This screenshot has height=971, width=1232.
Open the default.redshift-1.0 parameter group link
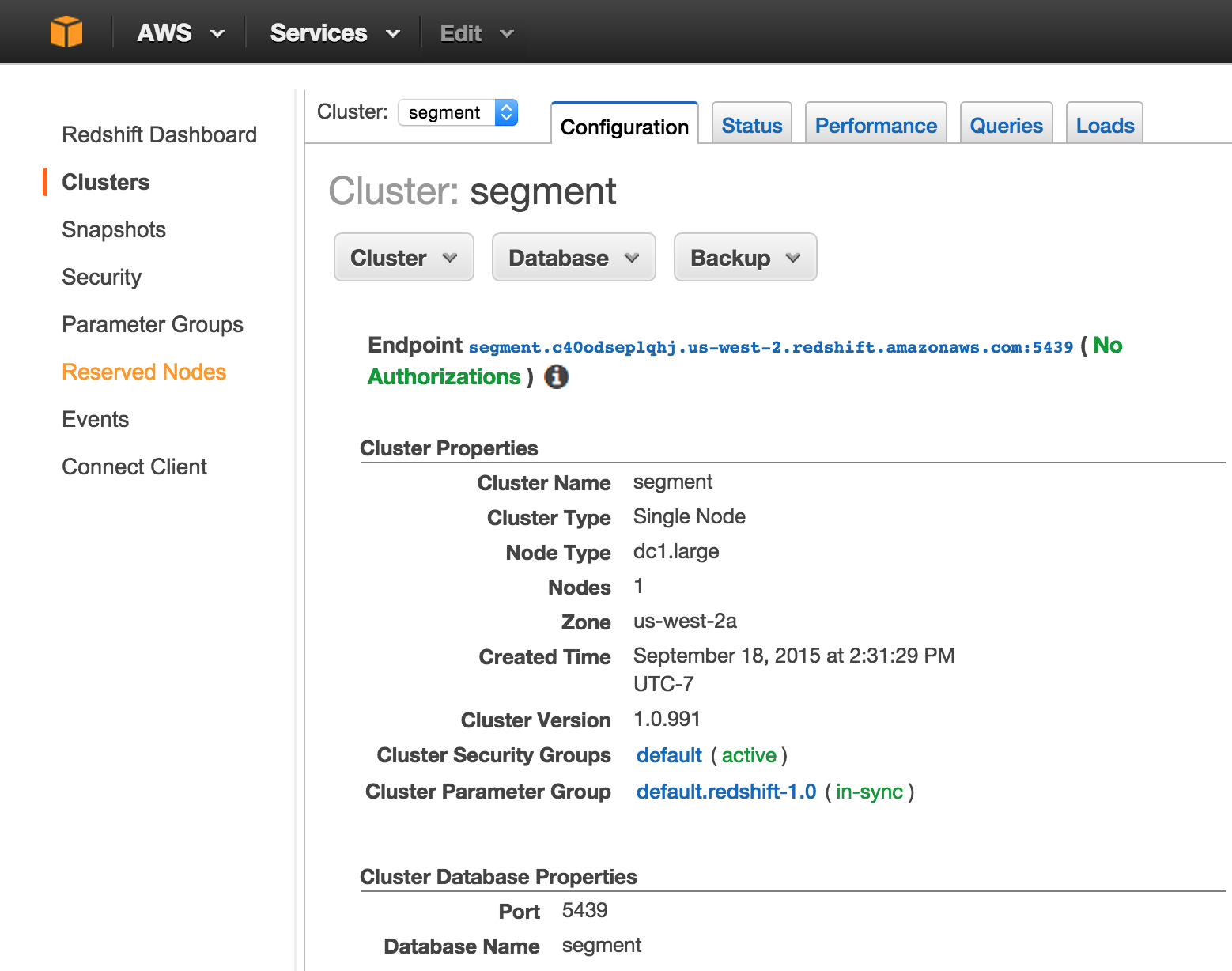[x=726, y=792]
